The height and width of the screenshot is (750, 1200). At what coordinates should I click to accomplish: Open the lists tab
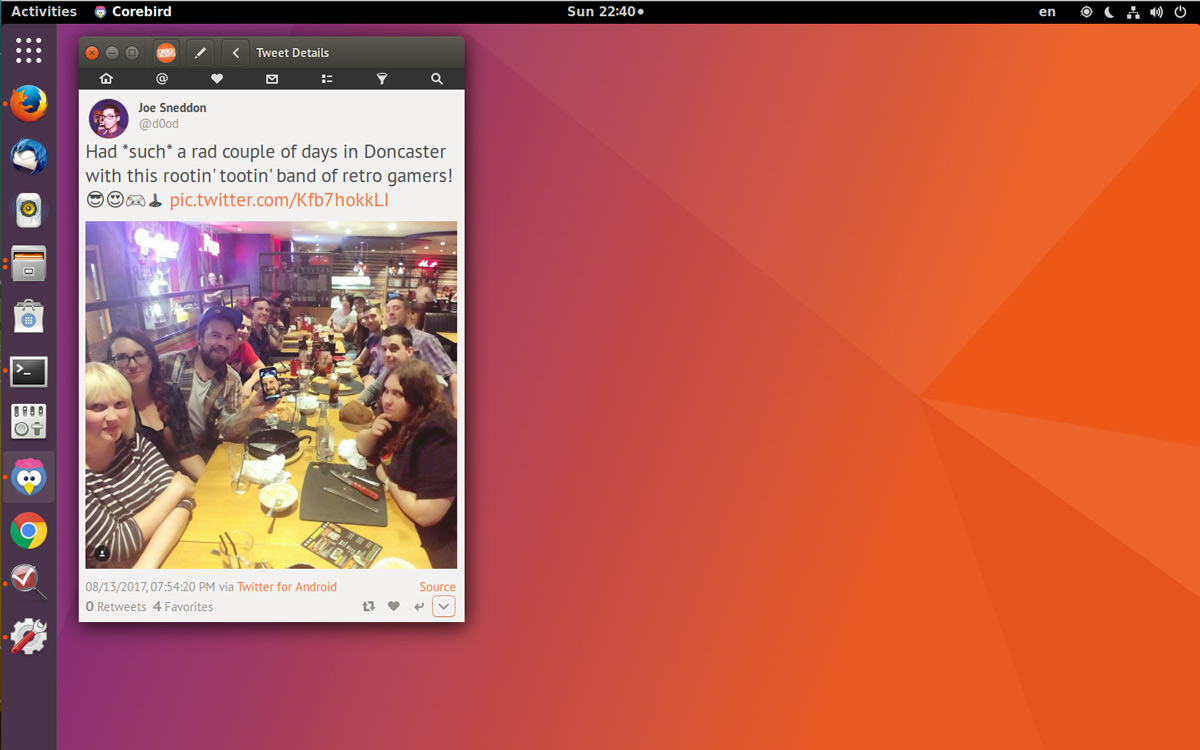tap(326, 79)
